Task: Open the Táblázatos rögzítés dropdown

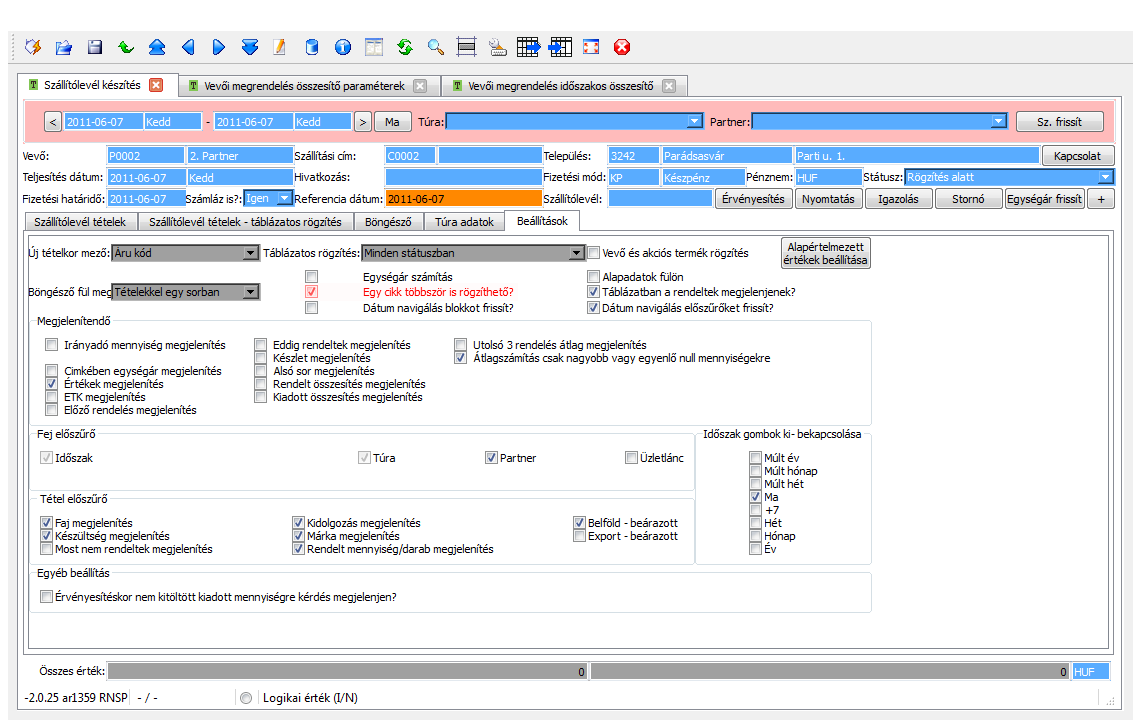Action: point(576,253)
